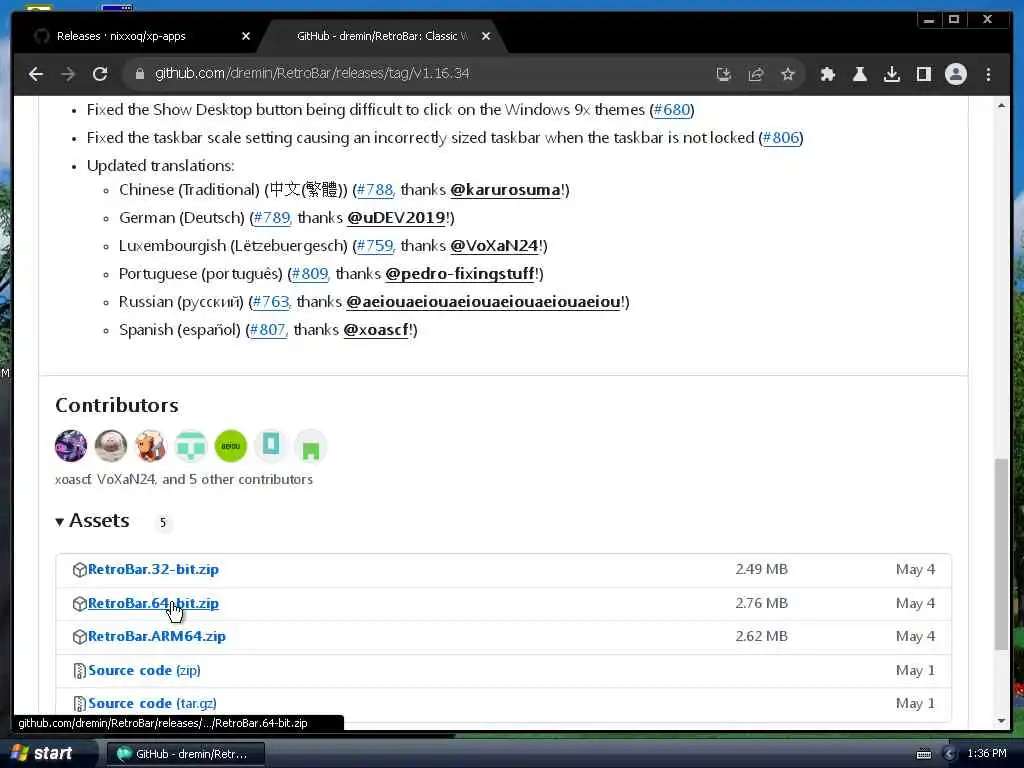Close the Releases nixxoq/xp-apps tab
This screenshot has height=768, width=1024.
tap(246, 36)
